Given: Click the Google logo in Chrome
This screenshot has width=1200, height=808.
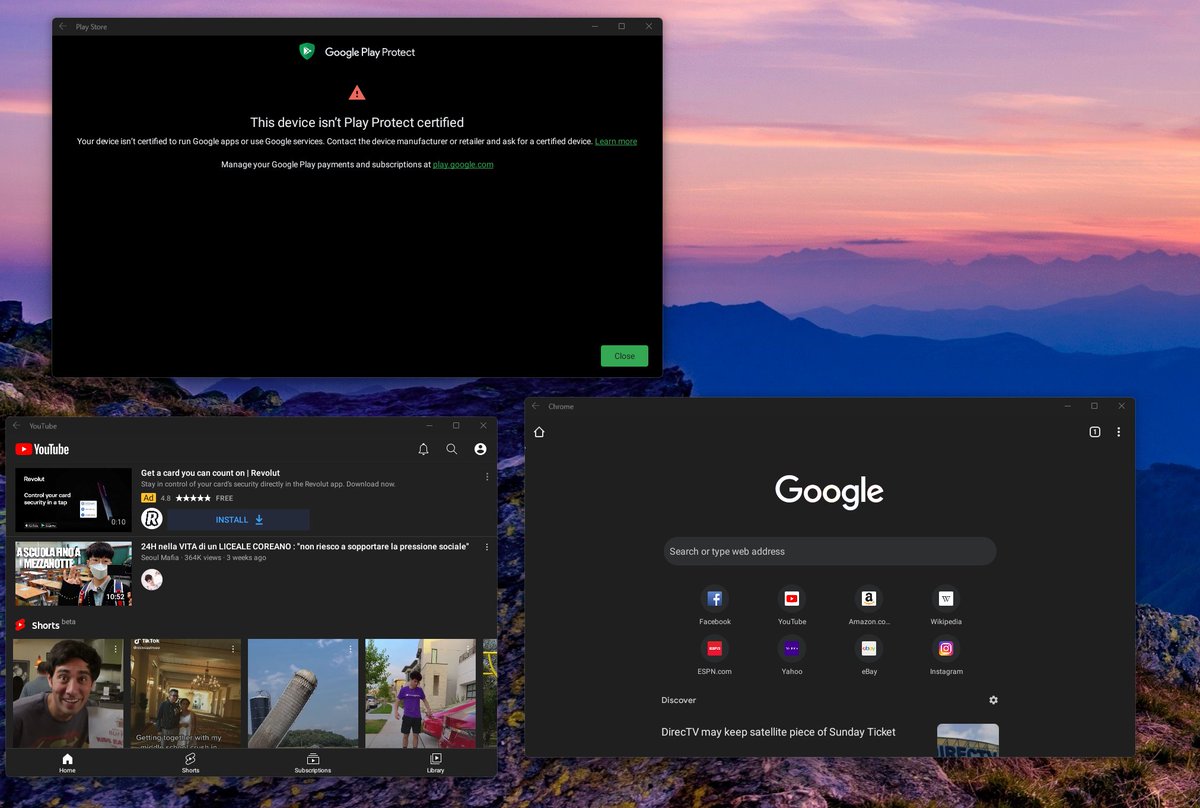Looking at the screenshot, I should [x=829, y=491].
